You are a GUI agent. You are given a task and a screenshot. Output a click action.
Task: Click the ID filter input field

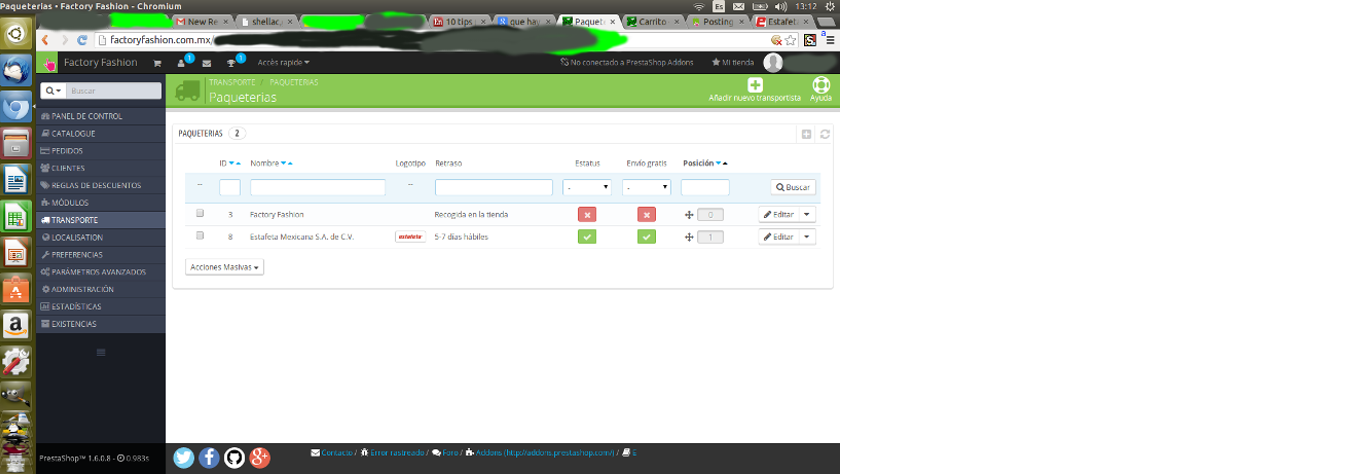(x=230, y=187)
